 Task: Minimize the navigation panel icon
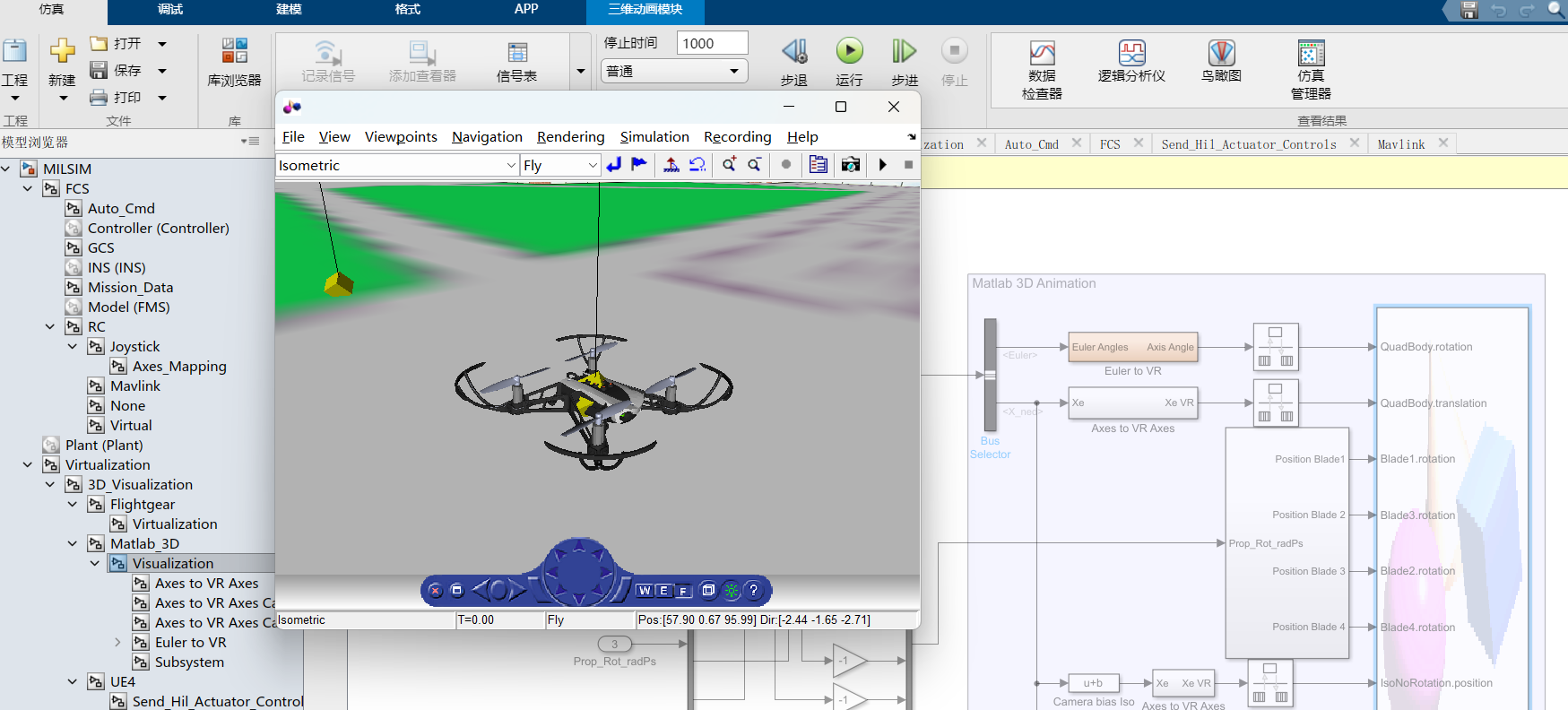(456, 590)
